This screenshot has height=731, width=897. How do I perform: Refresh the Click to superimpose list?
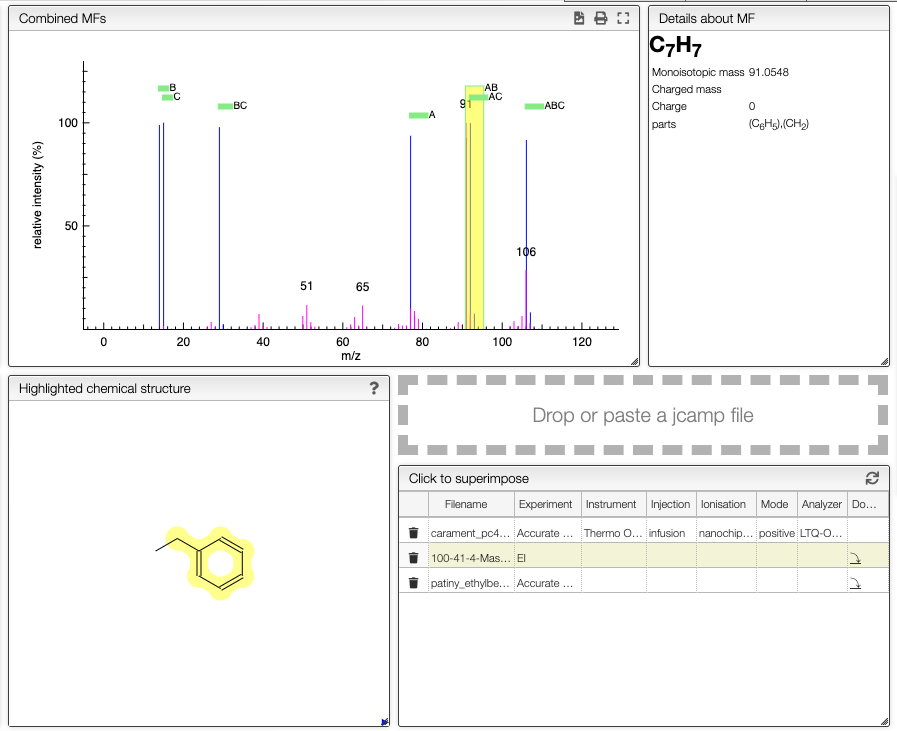[x=872, y=478]
